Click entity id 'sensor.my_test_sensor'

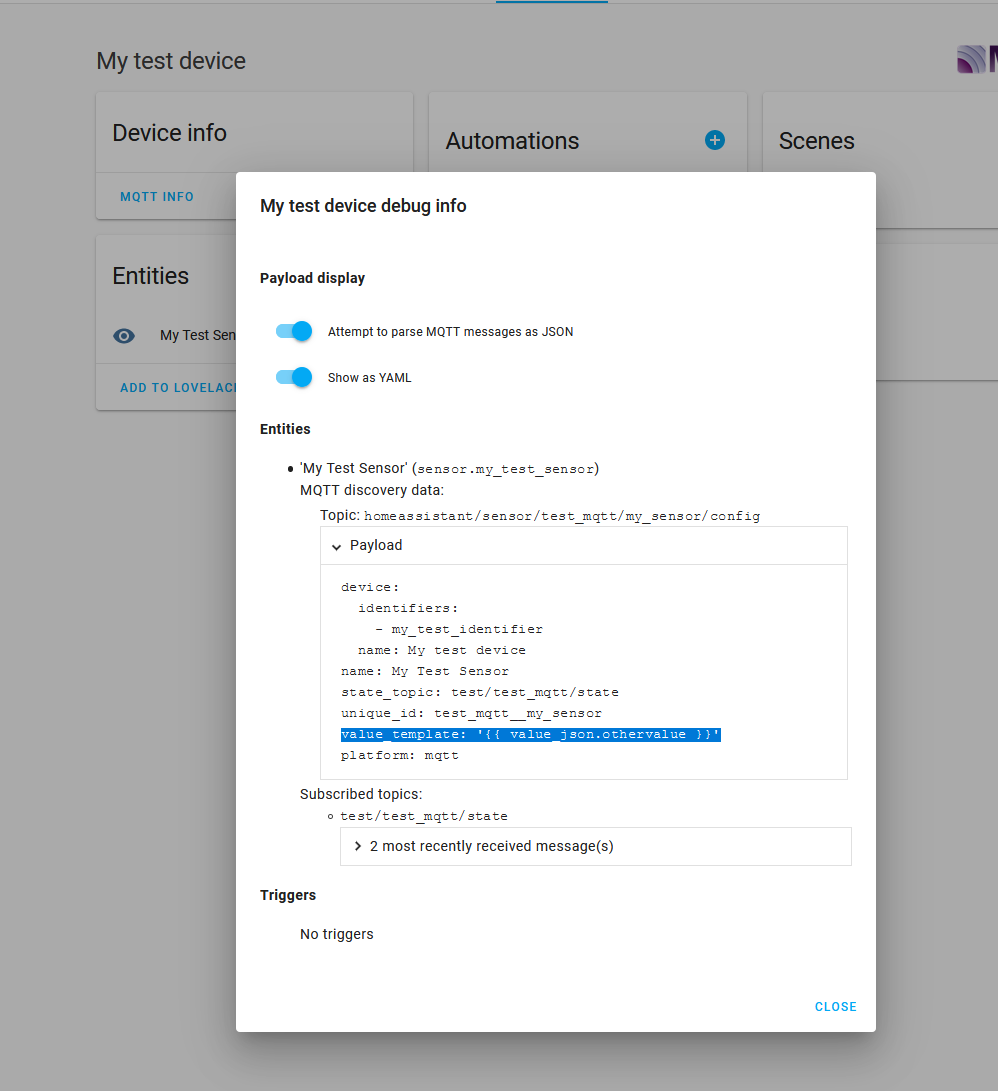tap(505, 469)
